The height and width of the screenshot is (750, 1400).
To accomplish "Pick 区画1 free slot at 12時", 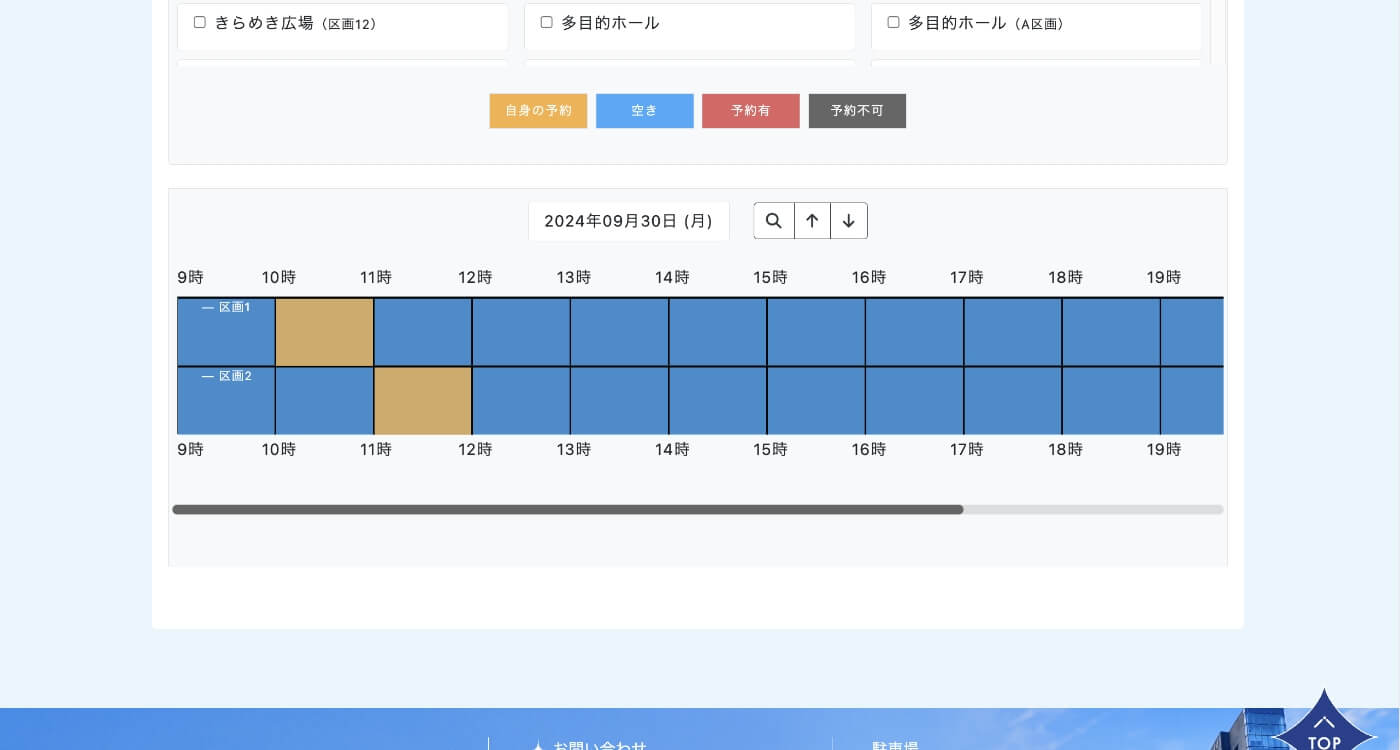I will pos(521,332).
